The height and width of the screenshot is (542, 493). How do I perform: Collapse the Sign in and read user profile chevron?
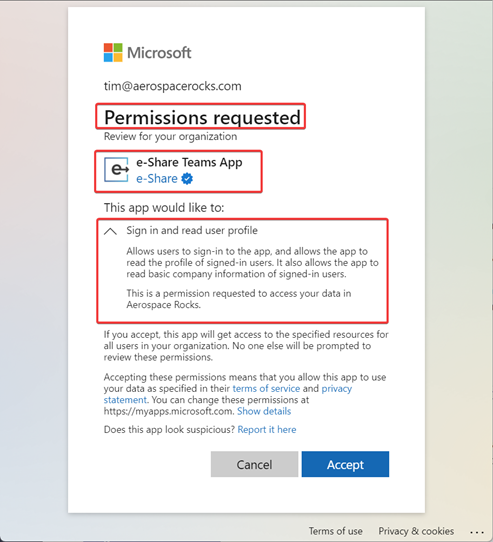click(x=110, y=231)
